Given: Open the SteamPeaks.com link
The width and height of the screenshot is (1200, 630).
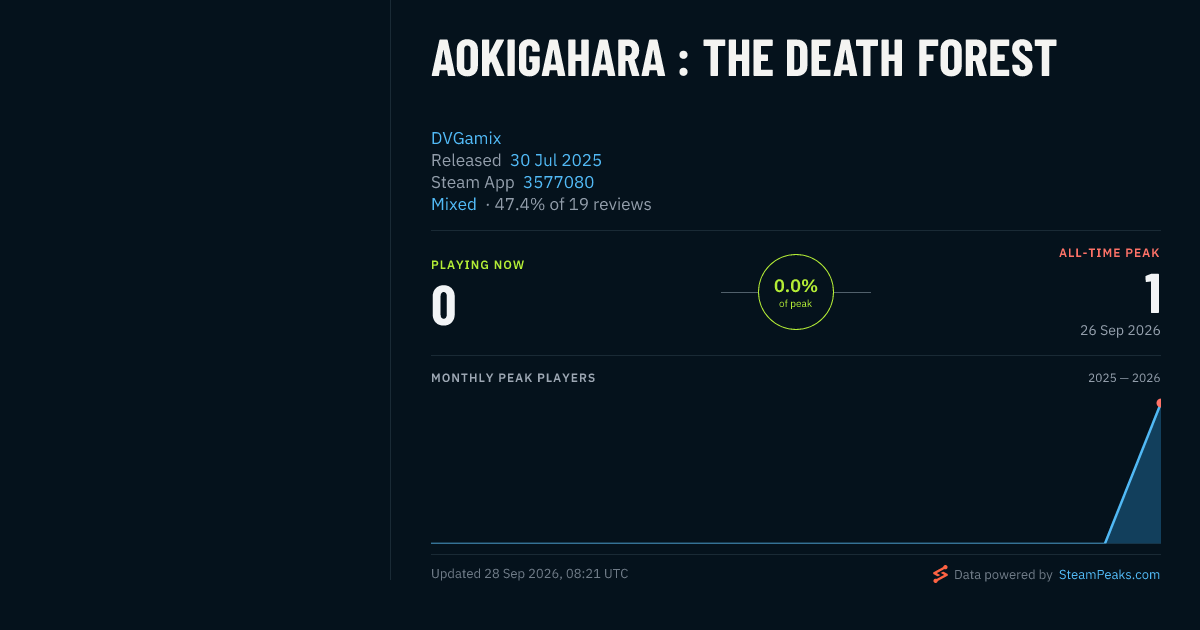Looking at the screenshot, I should 1109,575.
